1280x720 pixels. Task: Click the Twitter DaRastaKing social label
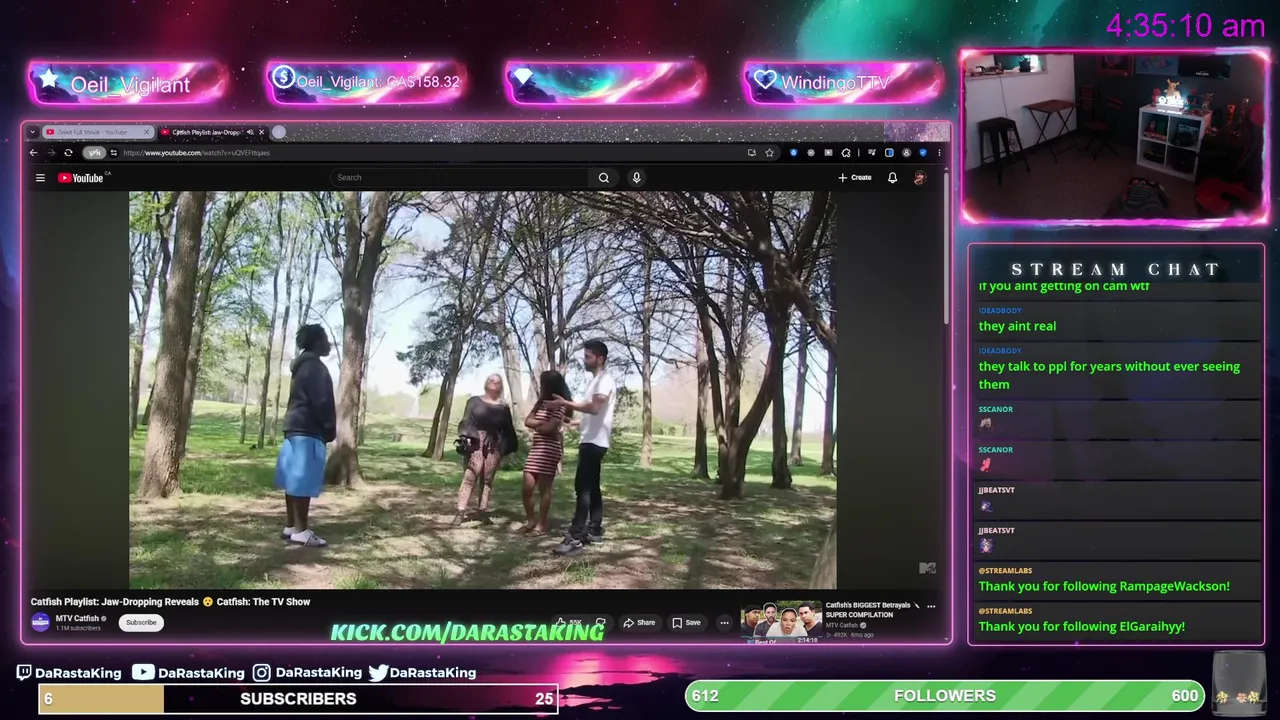[x=422, y=673]
